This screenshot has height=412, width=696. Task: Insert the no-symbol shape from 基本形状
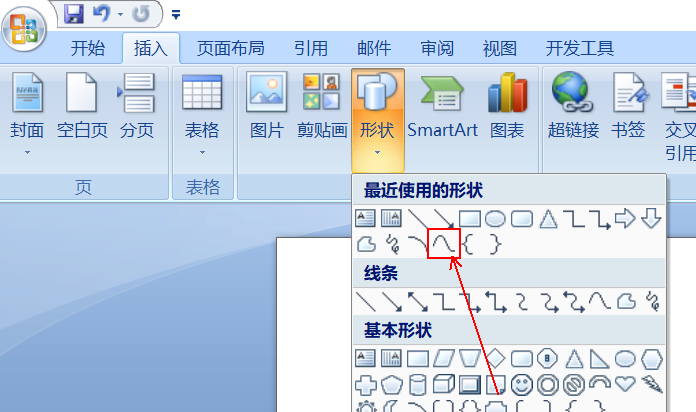pyautogui.click(x=573, y=385)
